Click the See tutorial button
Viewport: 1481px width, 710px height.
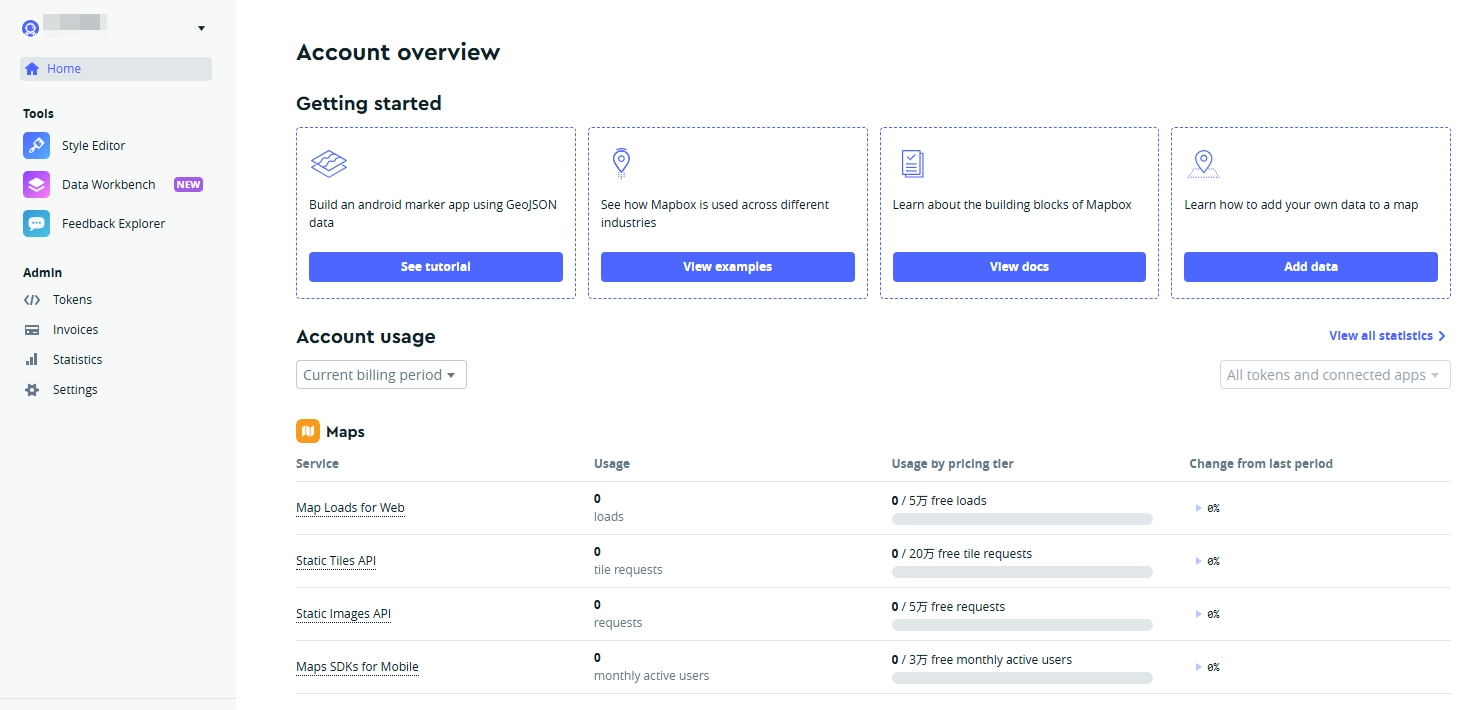click(436, 267)
